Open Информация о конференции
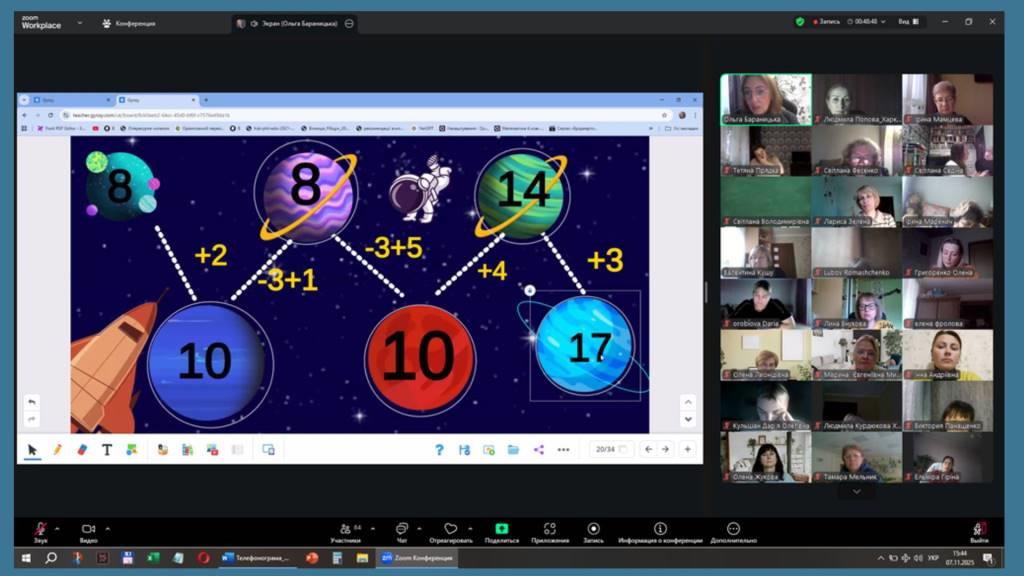1024x576 pixels. click(x=660, y=530)
